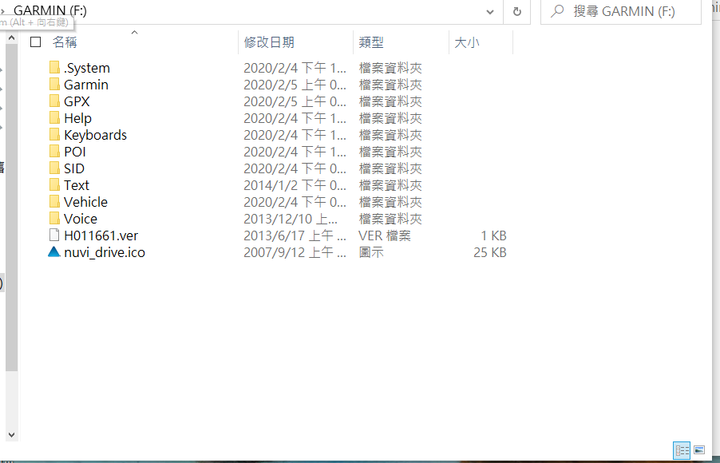
Task: Click the 1 KB size value
Action: click(494, 236)
